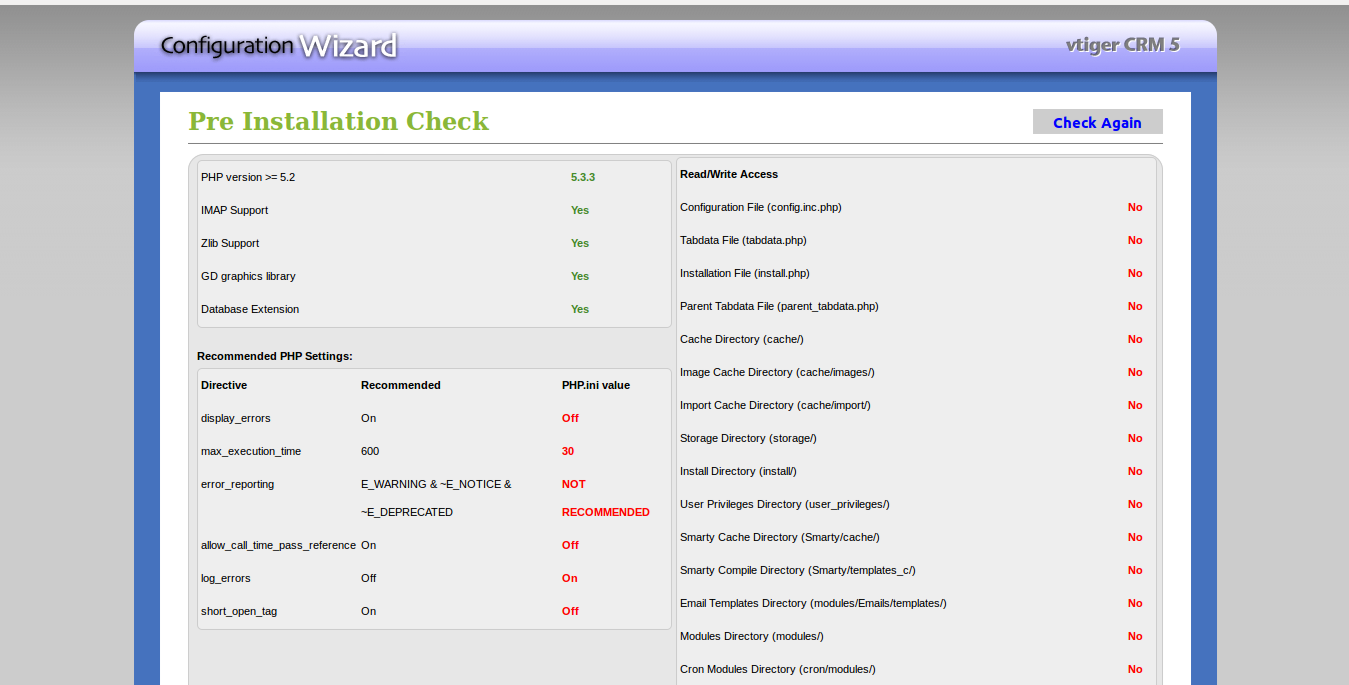Click the Storage Directory (storage/) row
The height and width of the screenshot is (685, 1349).
click(x=916, y=438)
